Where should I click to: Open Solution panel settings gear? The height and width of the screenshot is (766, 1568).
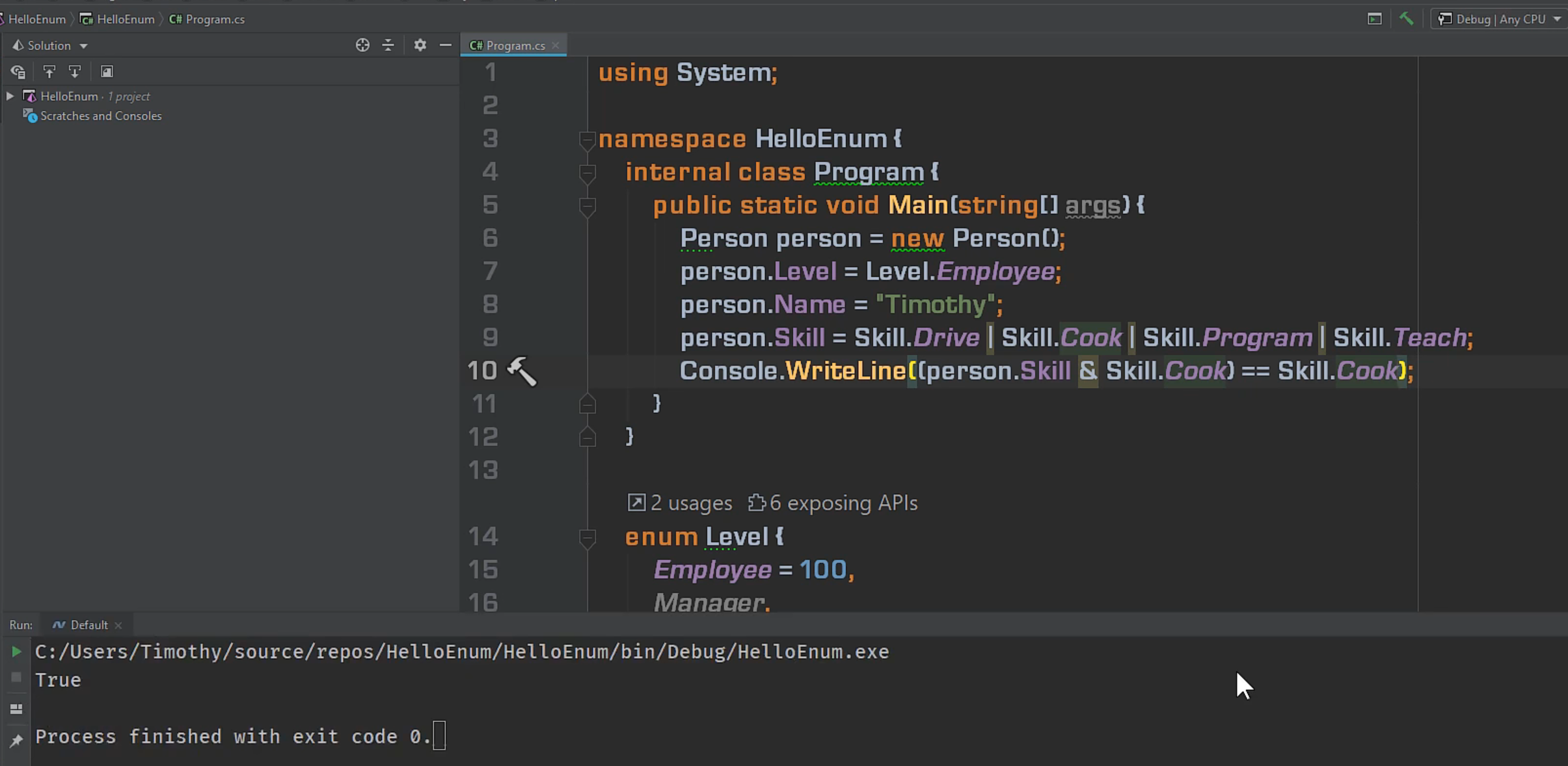[x=420, y=45]
